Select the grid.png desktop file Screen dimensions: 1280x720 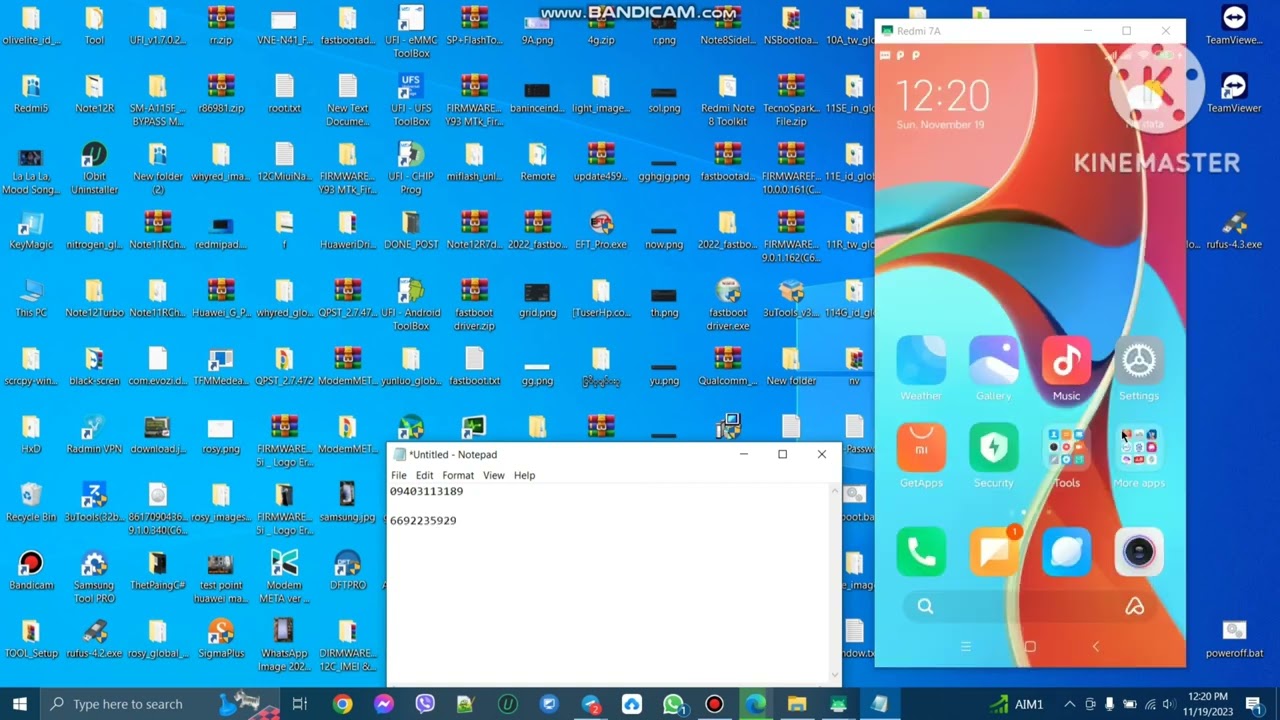tap(537, 298)
